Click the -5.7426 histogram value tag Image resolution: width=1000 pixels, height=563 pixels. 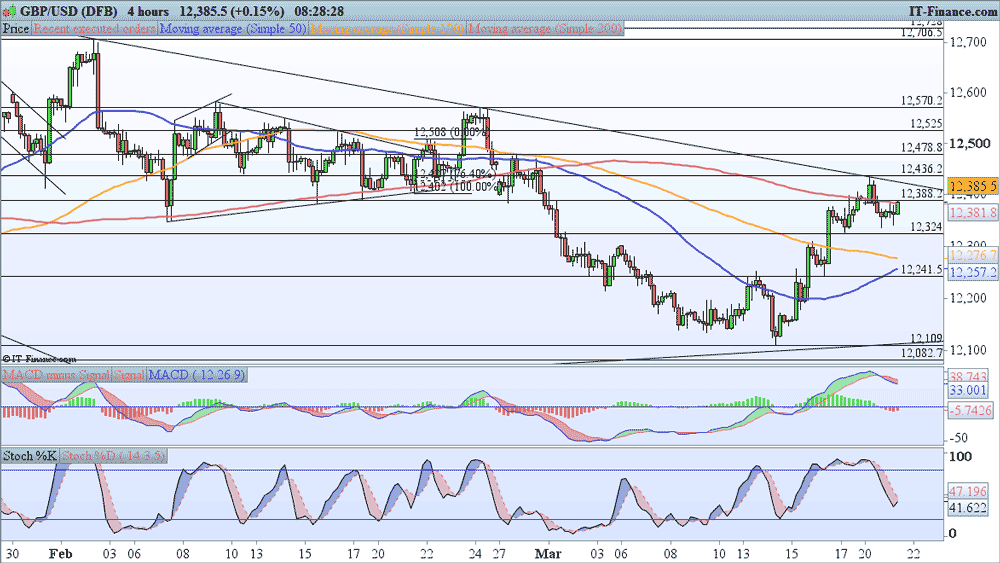(x=970, y=411)
